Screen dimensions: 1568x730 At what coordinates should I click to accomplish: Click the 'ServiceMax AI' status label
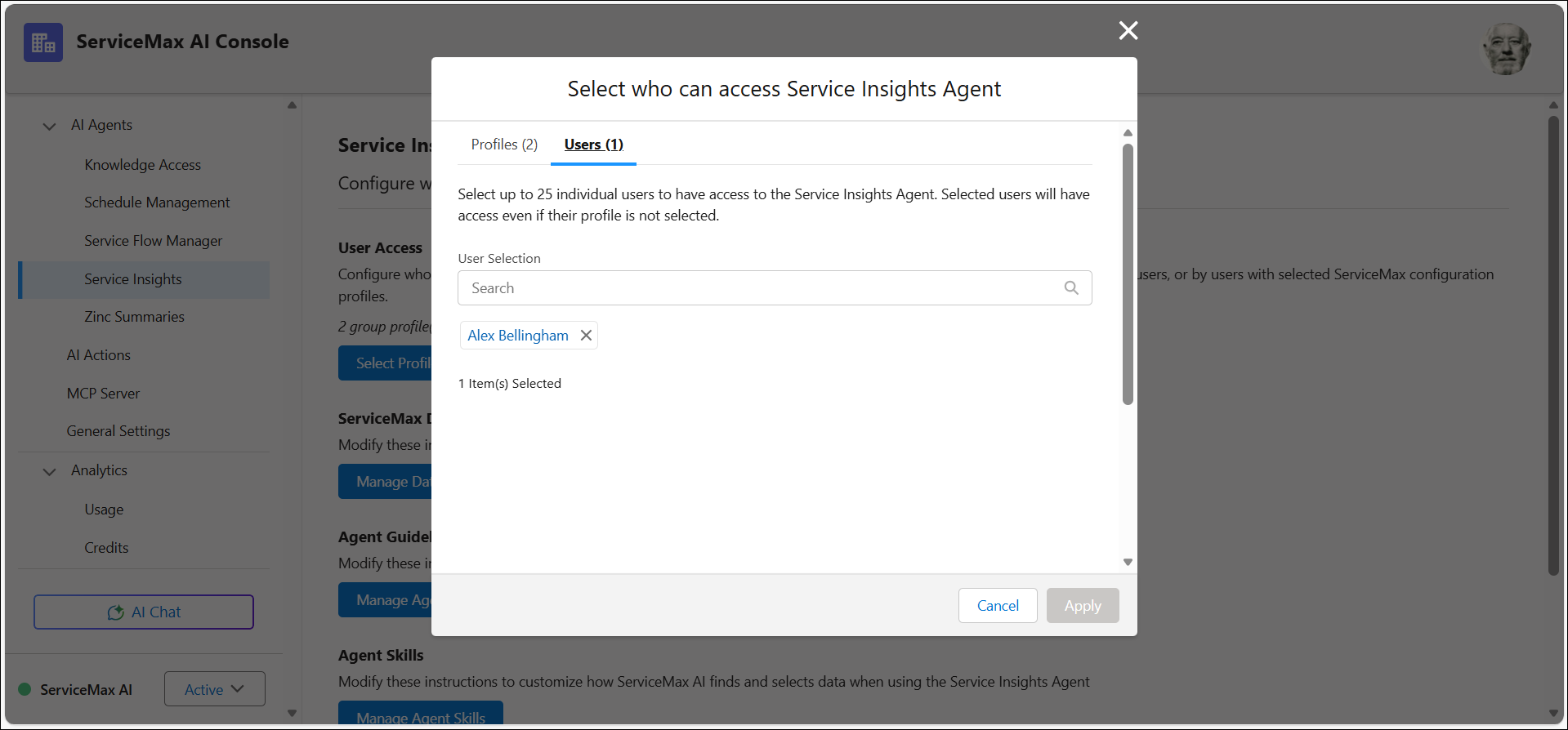pyautogui.click(x=86, y=690)
